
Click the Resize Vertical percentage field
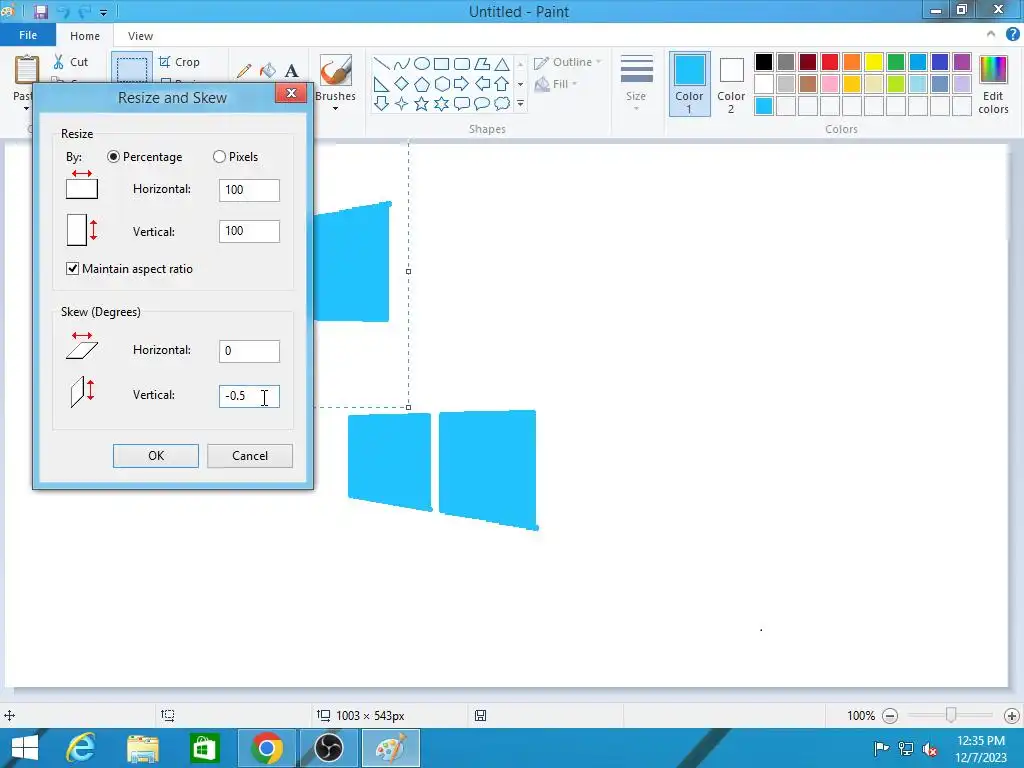tap(249, 231)
